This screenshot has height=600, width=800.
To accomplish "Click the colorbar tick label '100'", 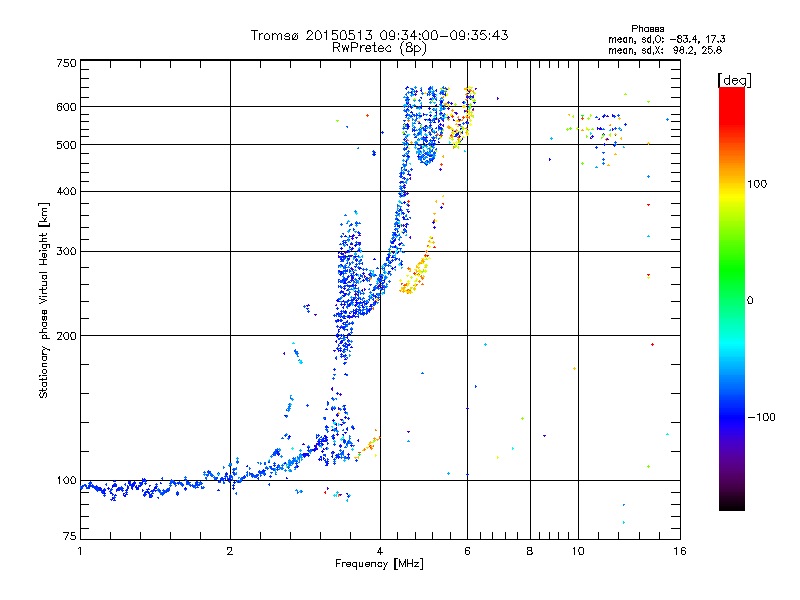I will pos(757,184).
